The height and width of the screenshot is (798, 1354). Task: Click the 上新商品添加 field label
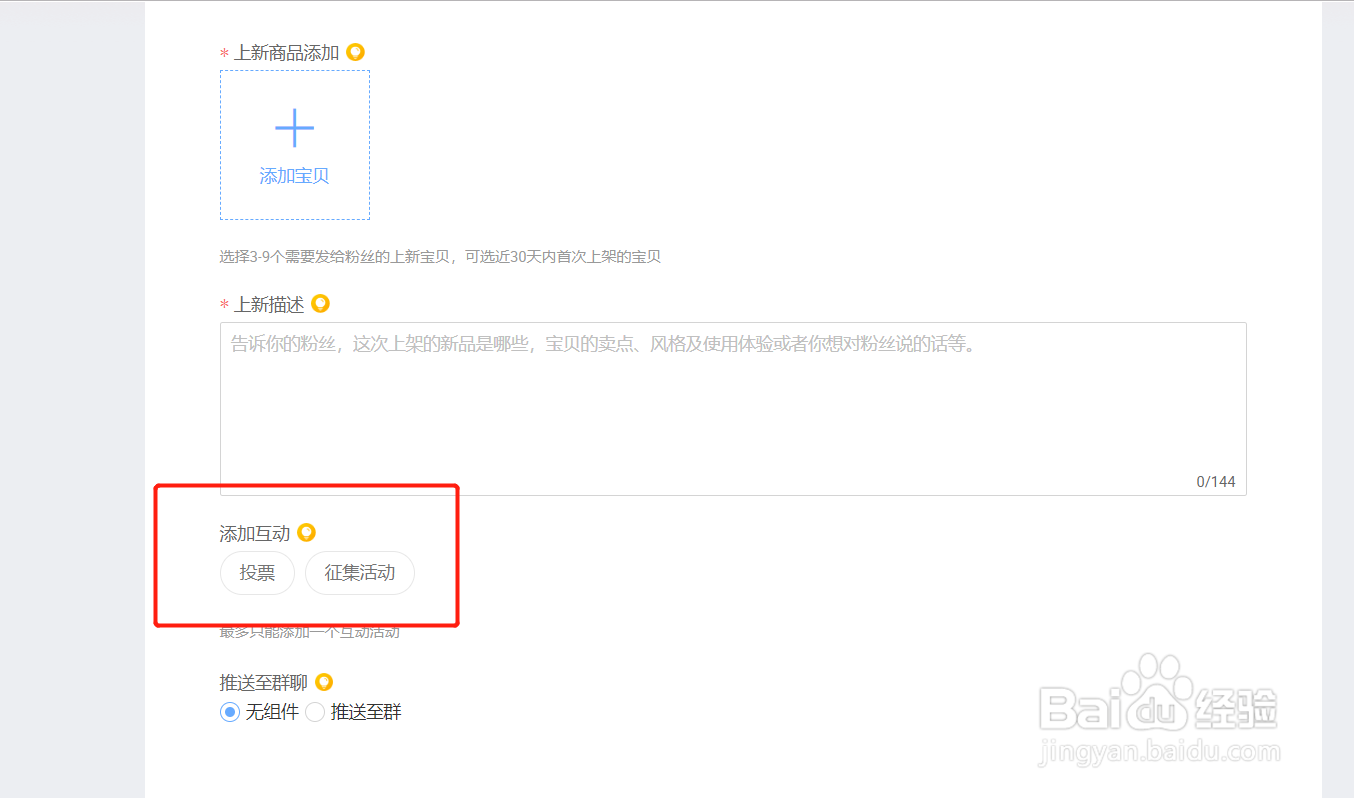pyautogui.click(x=286, y=53)
